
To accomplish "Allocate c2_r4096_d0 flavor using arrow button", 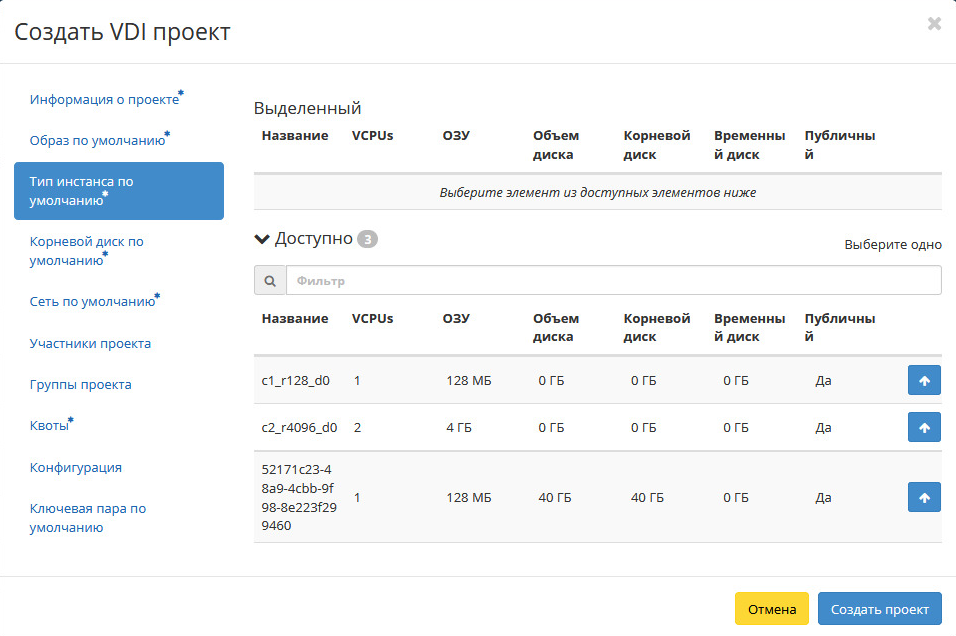I will (923, 427).
